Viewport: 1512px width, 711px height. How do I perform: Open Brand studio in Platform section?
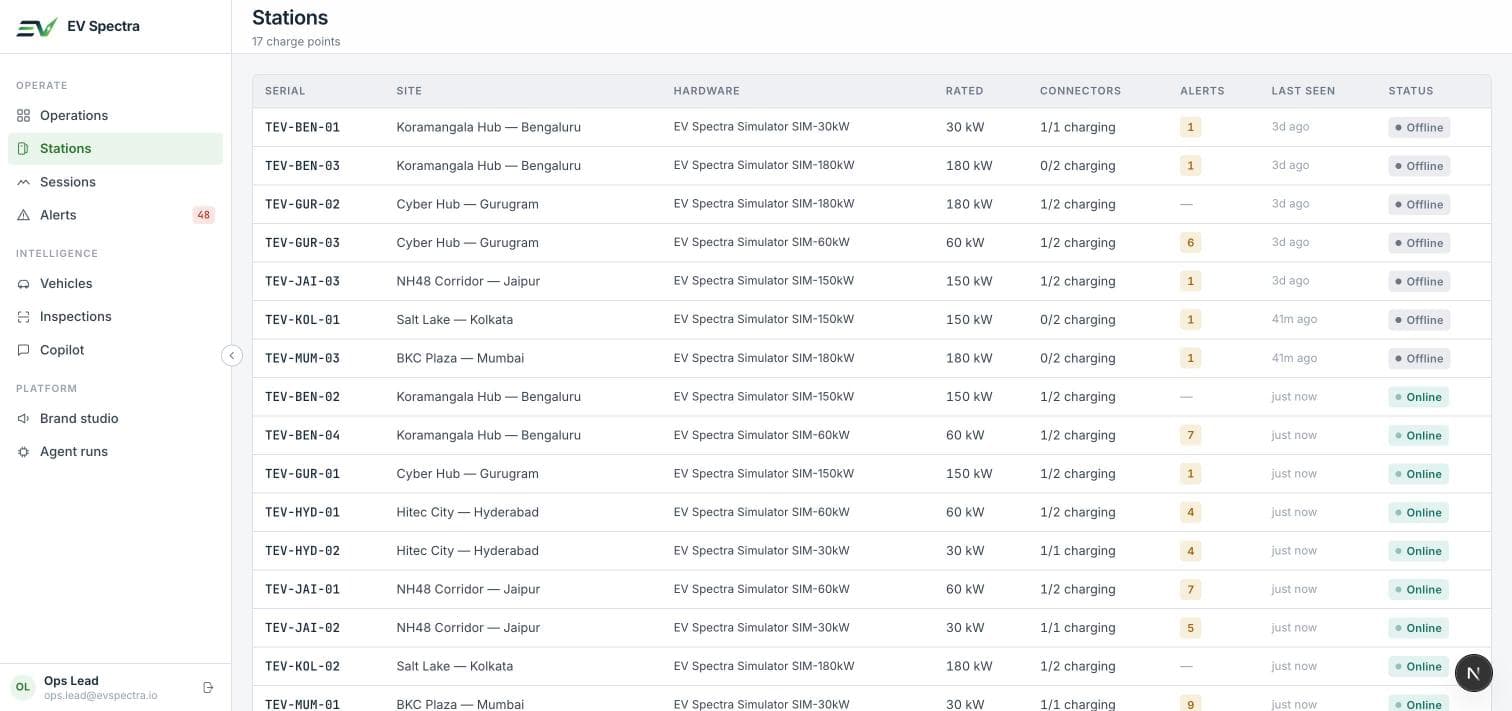(x=115, y=419)
